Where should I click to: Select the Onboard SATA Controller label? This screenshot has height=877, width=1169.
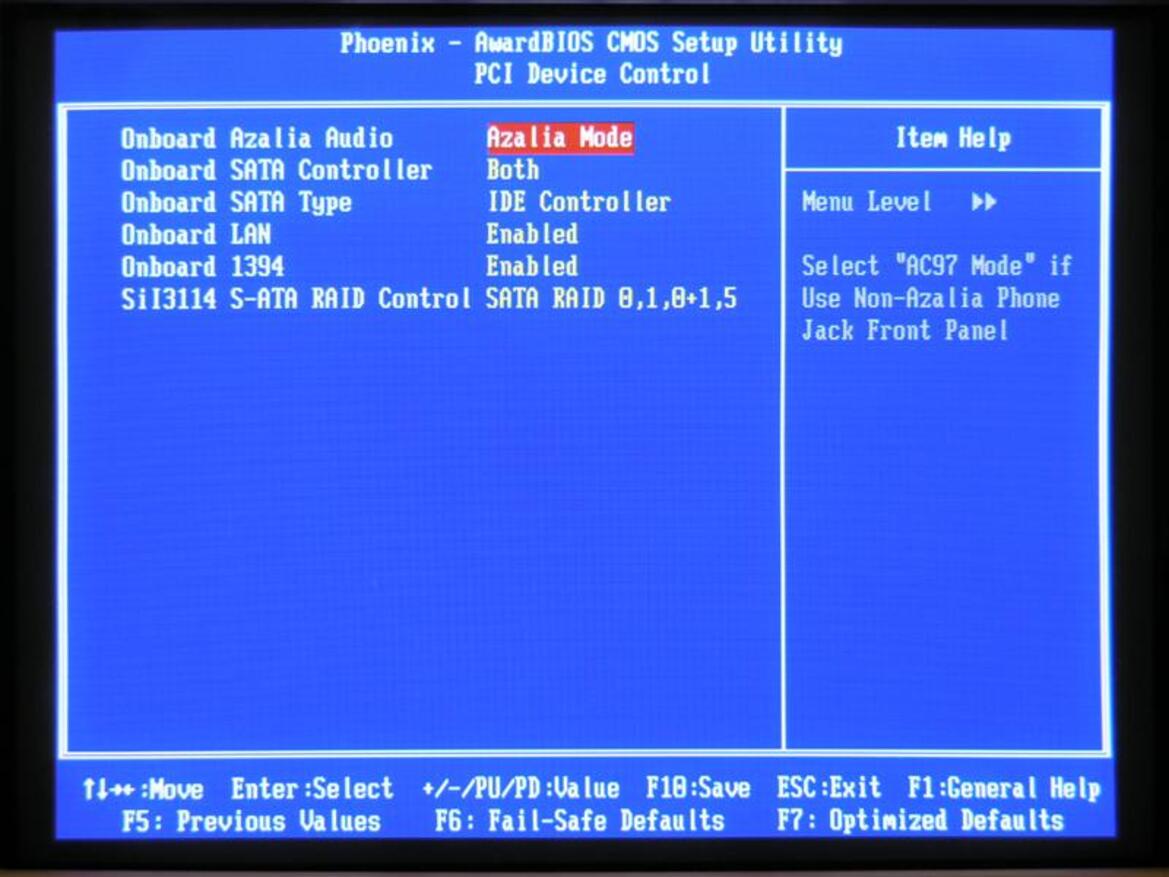point(277,171)
